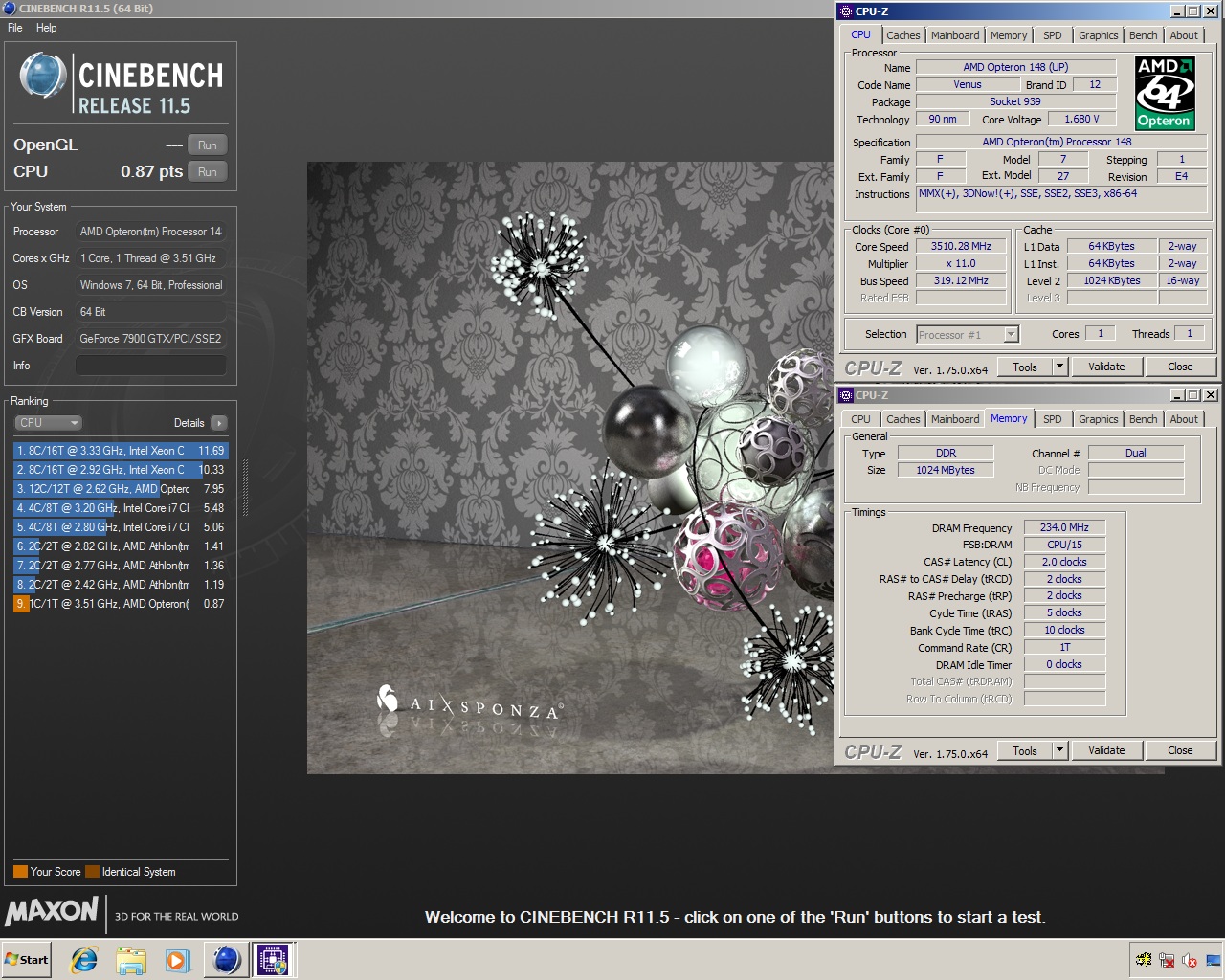This screenshot has height=980, width=1225.
Task: Click the panel splitter handle beside Ranking
Action: [245, 488]
